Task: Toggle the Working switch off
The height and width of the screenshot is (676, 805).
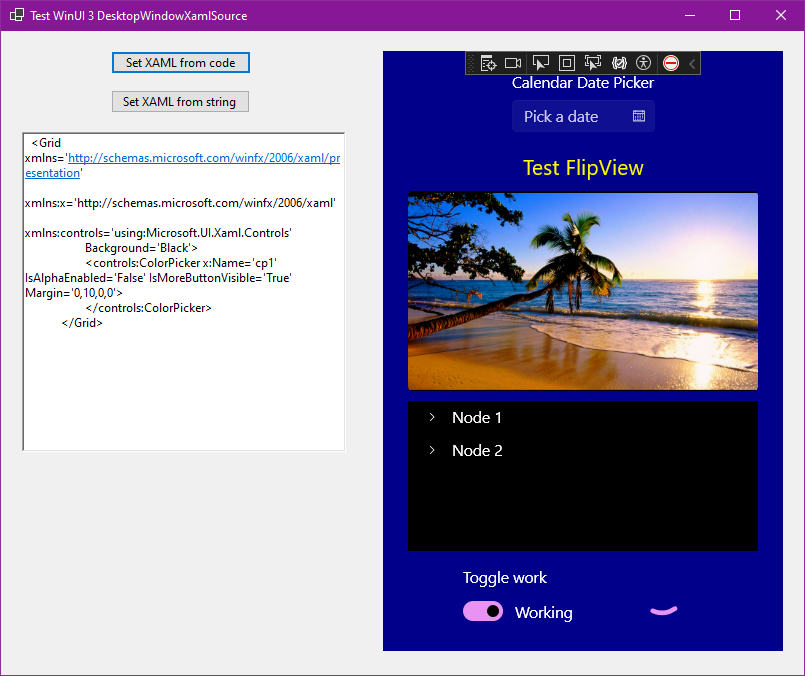Action: click(x=483, y=611)
